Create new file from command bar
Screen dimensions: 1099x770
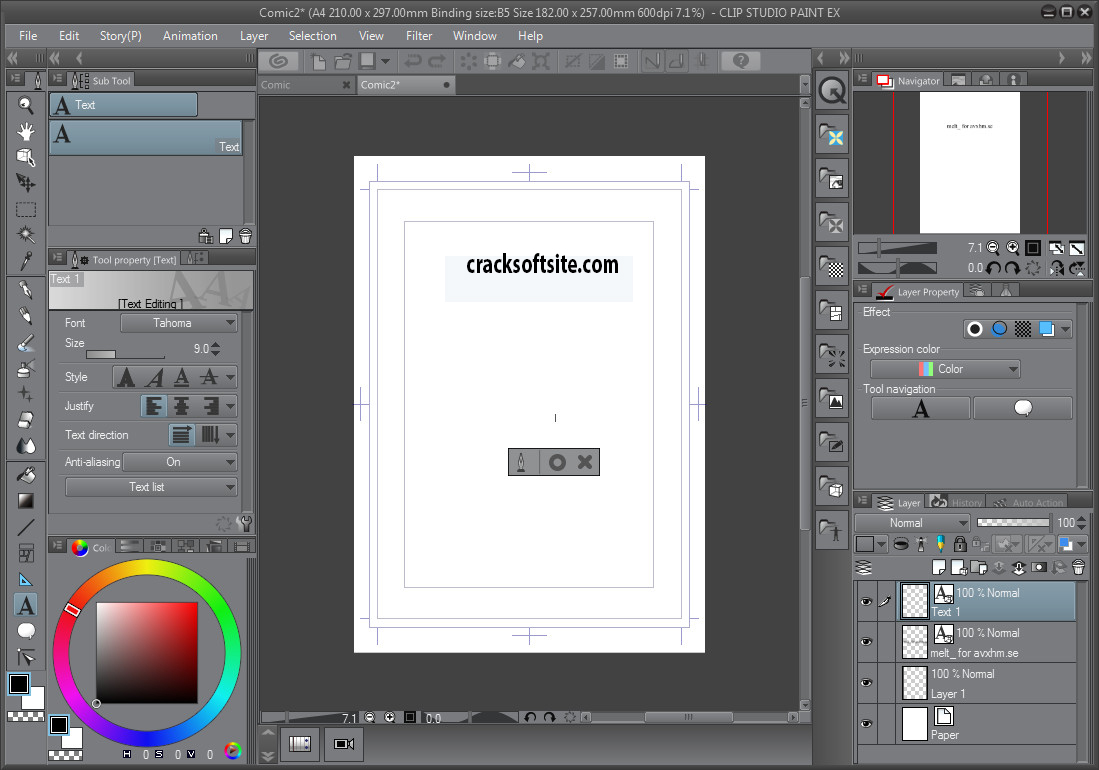pyautogui.click(x=318, y=62)
